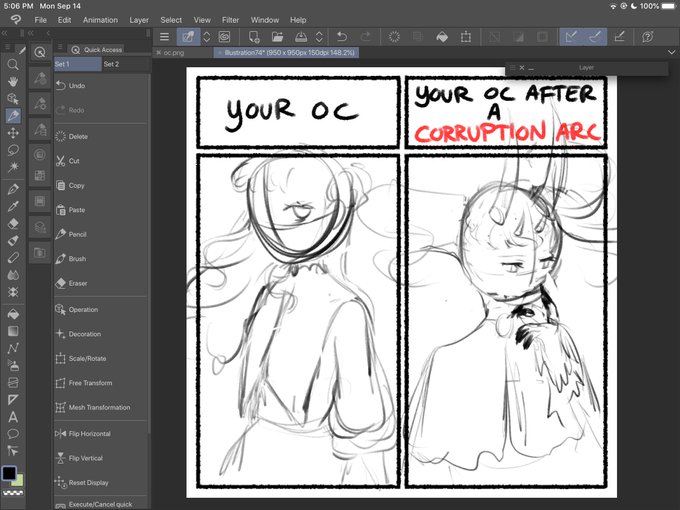
Task: Collapse sub tool dock with double chevron
Action: coord(31,33)
